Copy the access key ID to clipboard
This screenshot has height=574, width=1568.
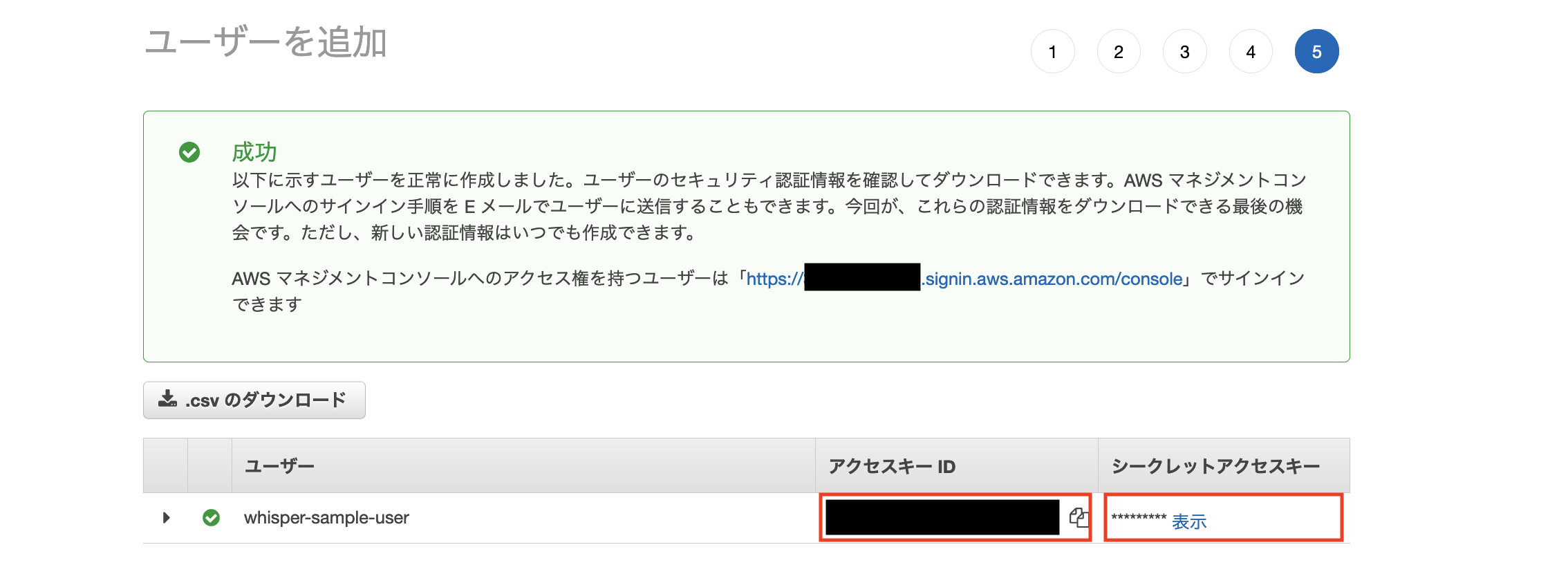[1079, 517]
